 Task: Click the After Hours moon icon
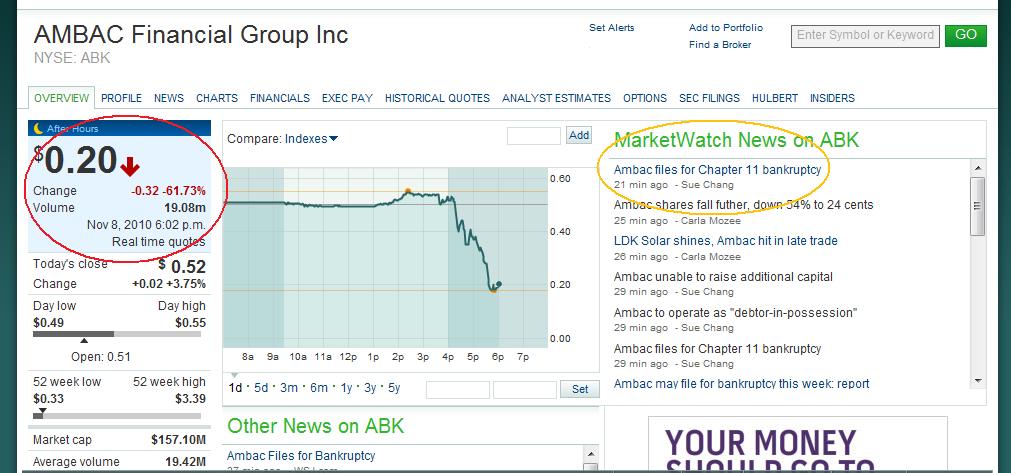[x=39, y=128]
